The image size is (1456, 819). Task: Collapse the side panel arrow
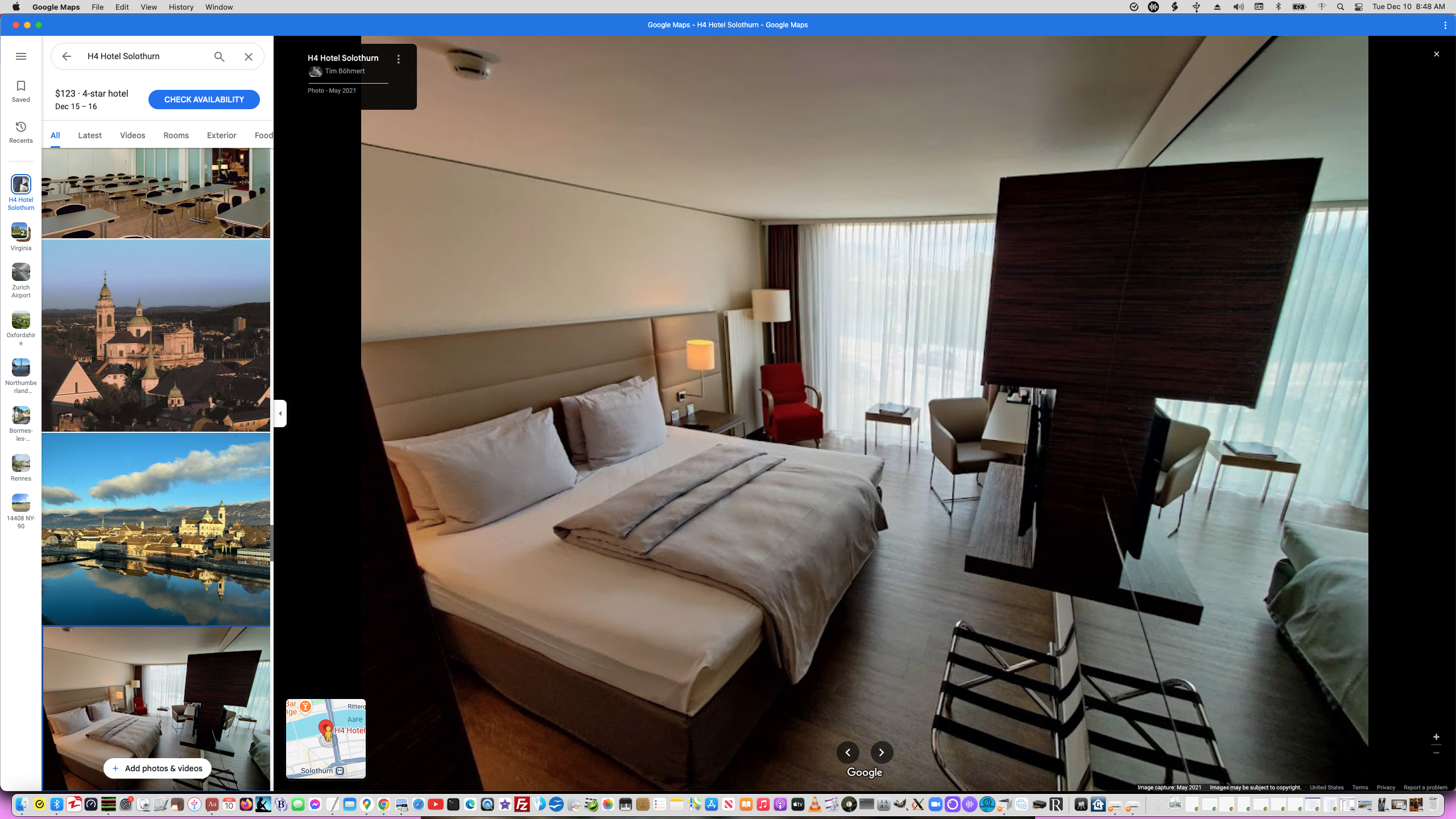point(280,413)
